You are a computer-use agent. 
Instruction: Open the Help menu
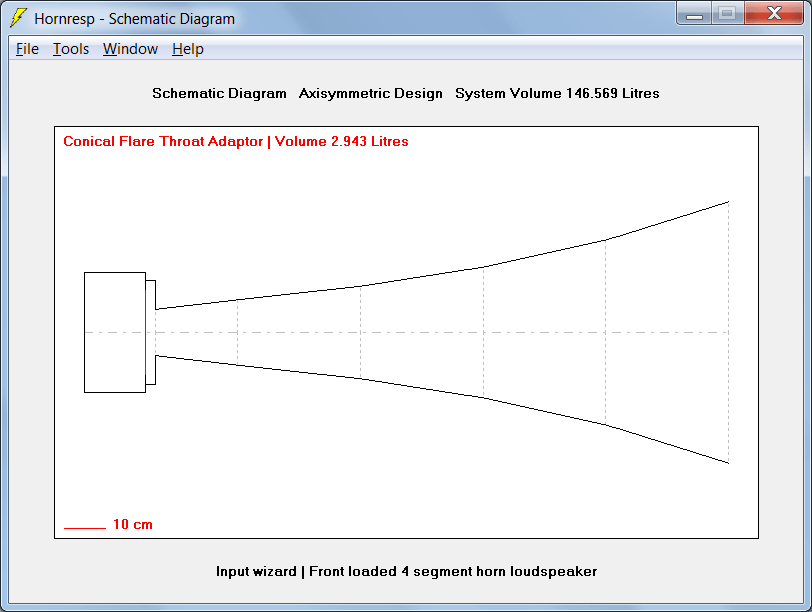point(187,49)
